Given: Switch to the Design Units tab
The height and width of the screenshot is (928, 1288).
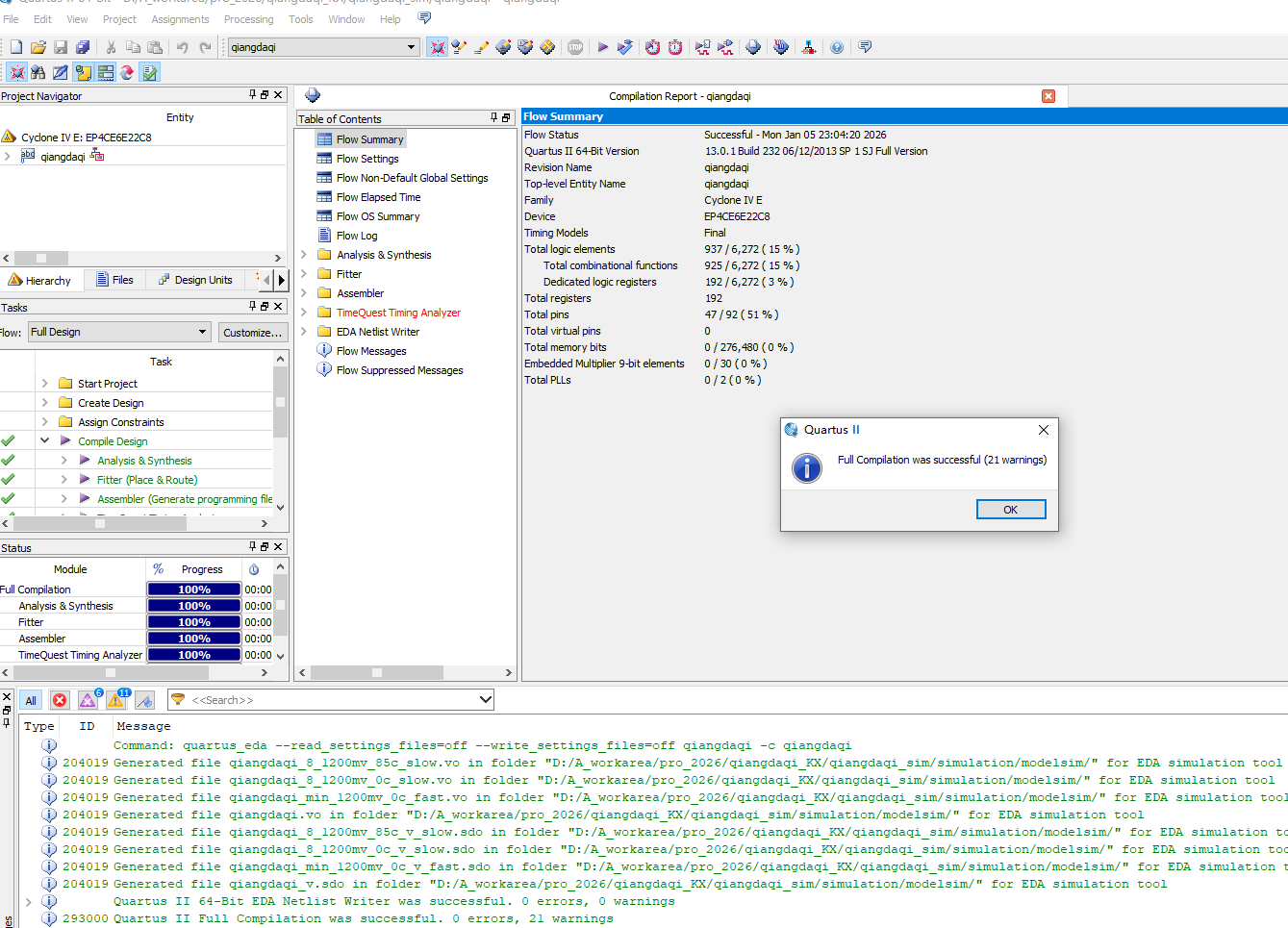Looking at the screenshot, I should pos(195,280).
